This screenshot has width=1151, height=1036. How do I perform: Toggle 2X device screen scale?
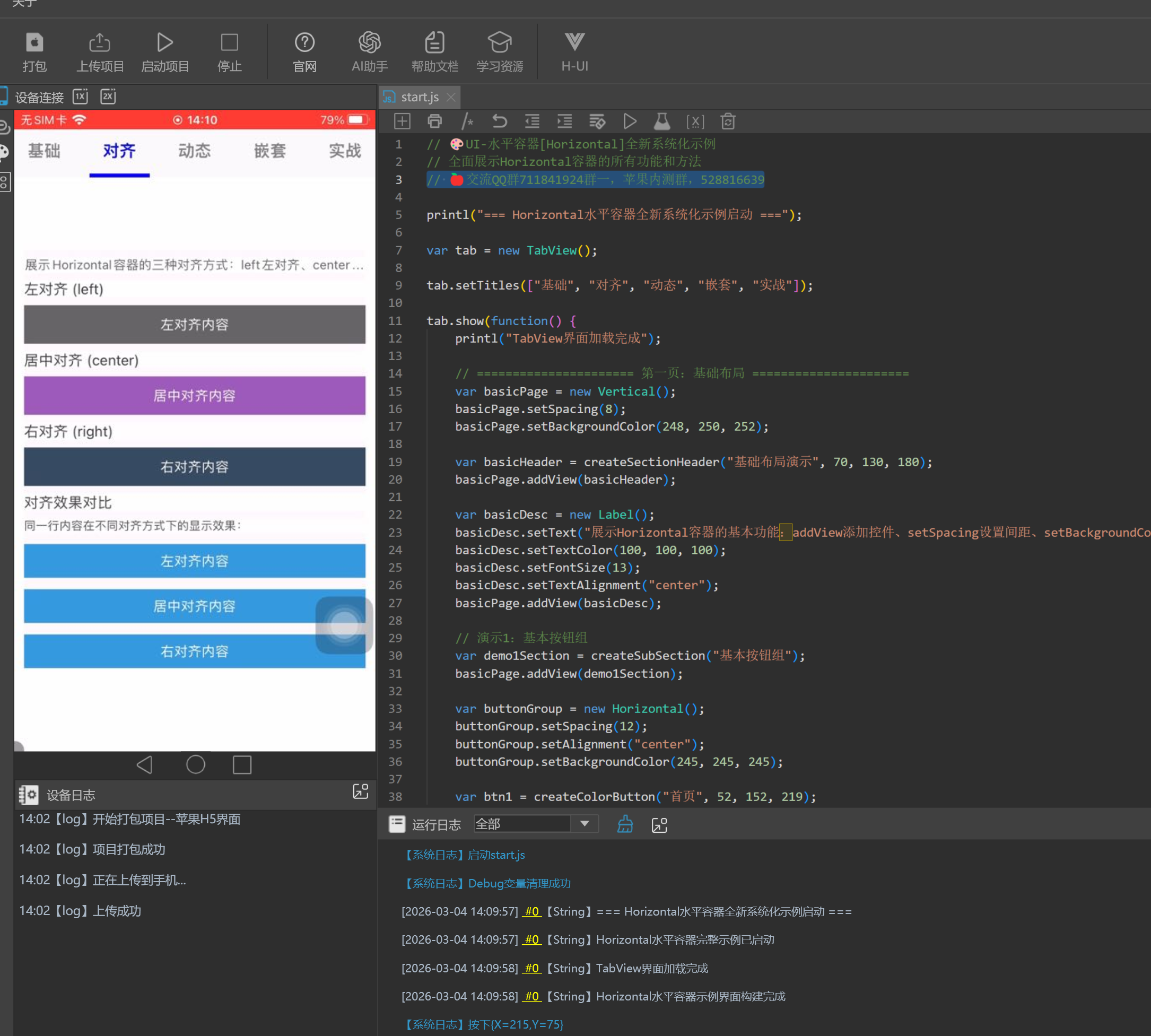pyautogui.click(x=108, y=97)
